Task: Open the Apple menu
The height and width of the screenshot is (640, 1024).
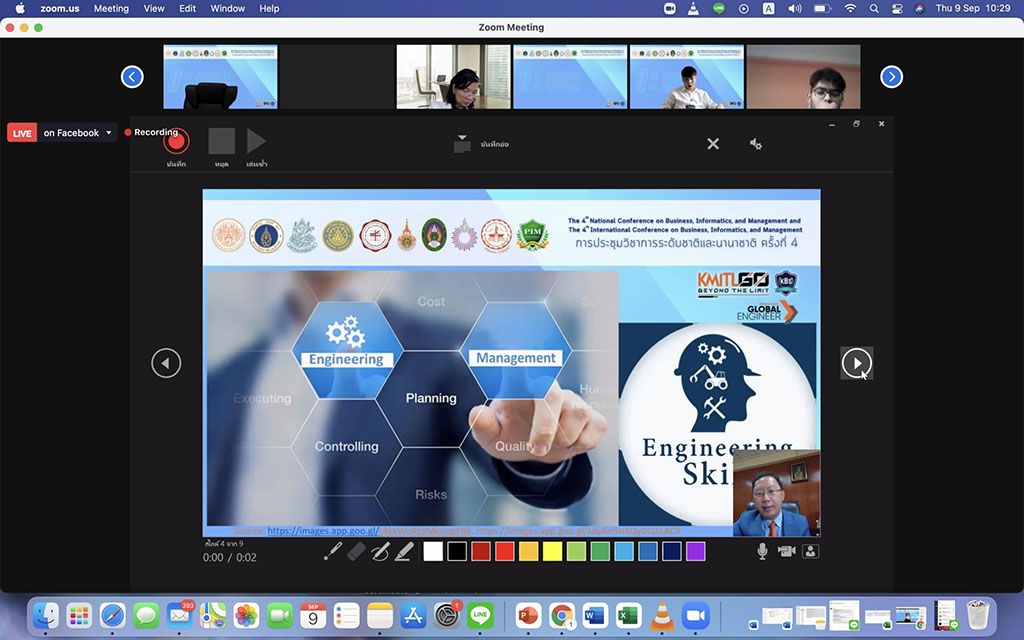Action: pos(20,8)
